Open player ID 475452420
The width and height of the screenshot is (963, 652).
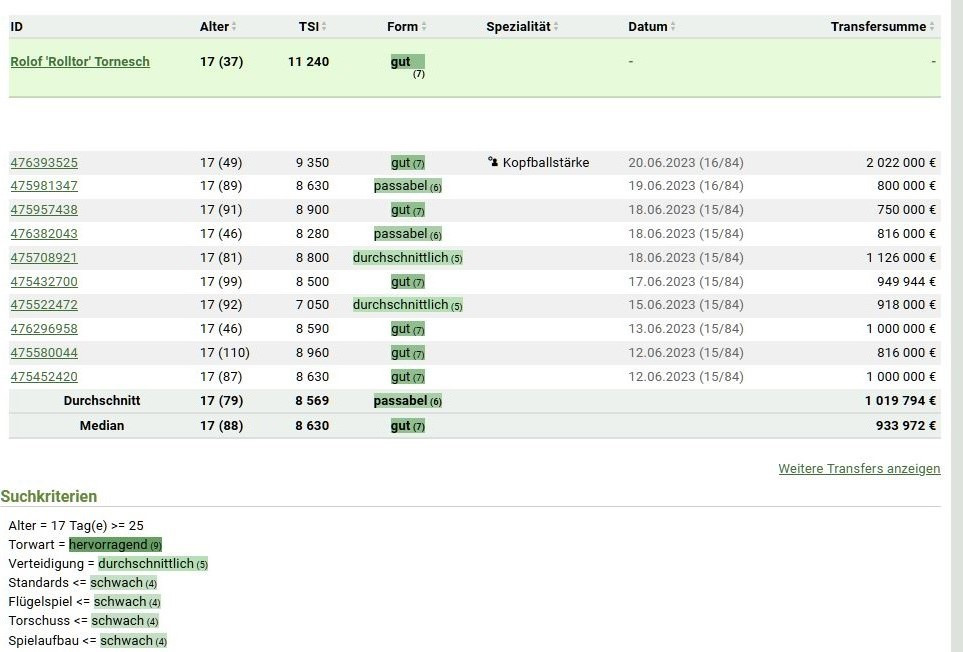44,376
